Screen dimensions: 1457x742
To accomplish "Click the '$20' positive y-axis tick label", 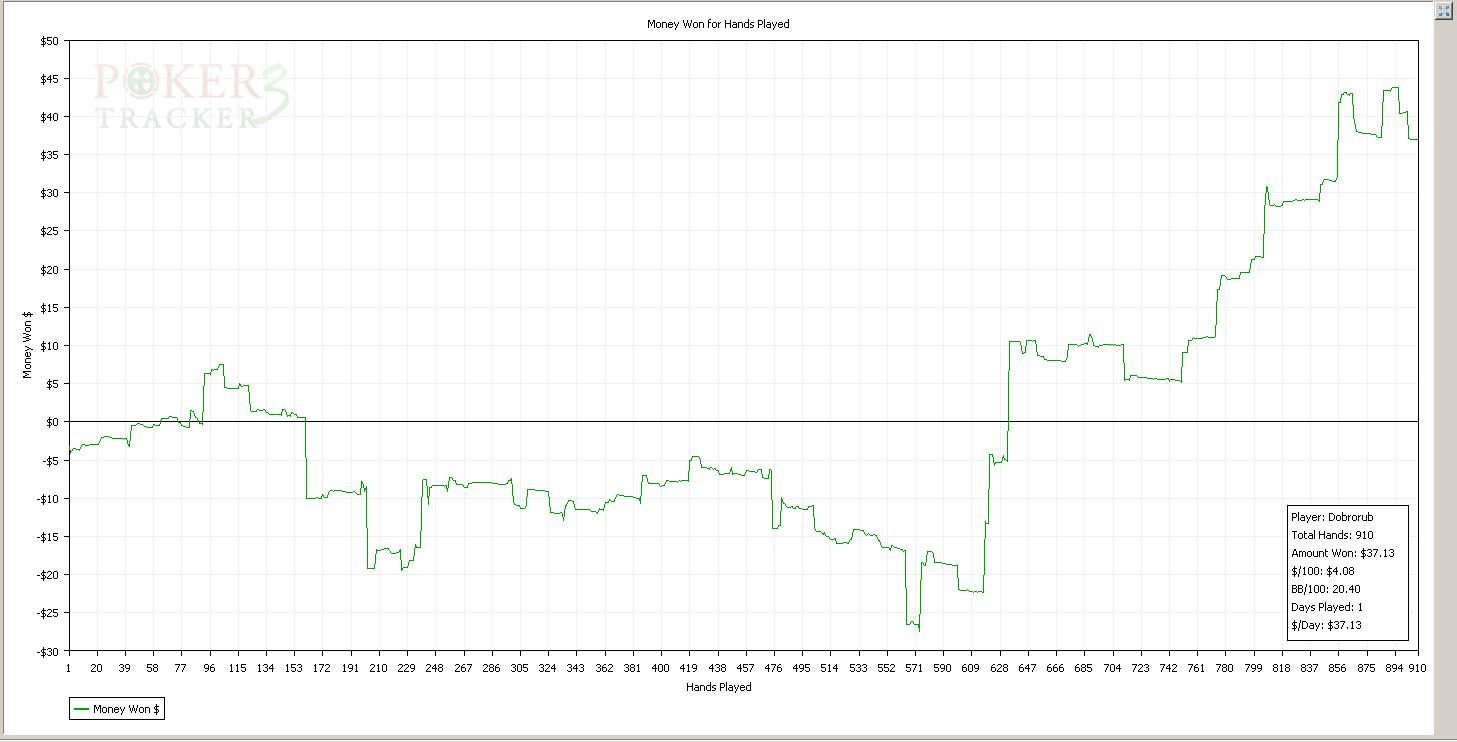I will [x=50, y=269].
